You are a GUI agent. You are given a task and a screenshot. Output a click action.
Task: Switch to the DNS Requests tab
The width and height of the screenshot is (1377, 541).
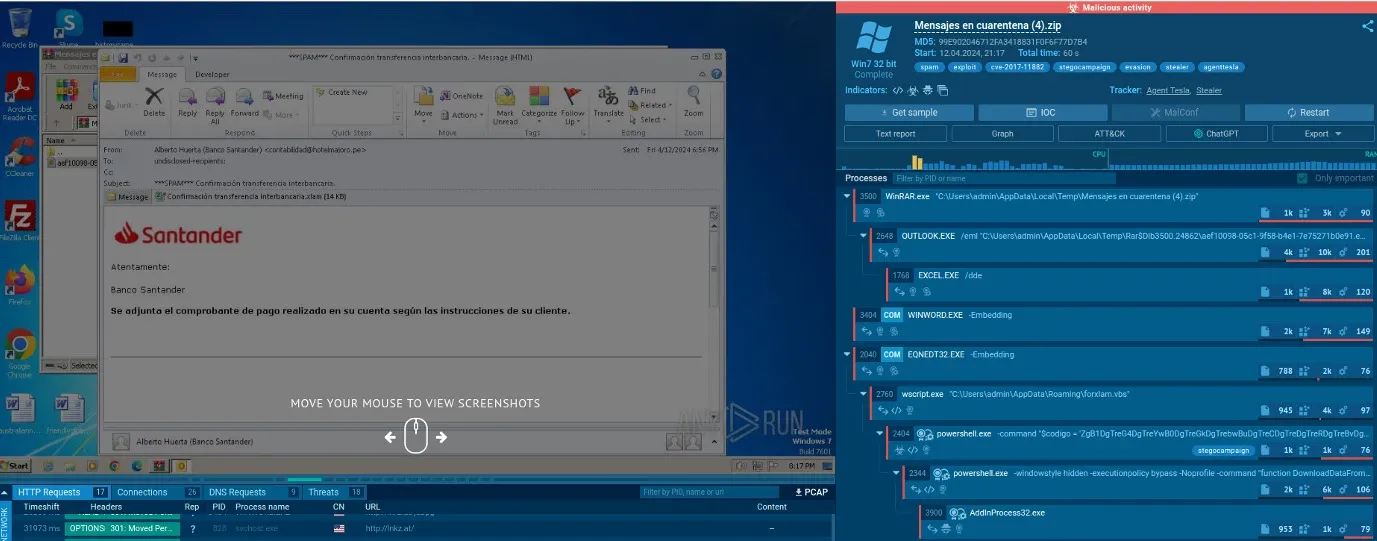click(x=252, y=492)
